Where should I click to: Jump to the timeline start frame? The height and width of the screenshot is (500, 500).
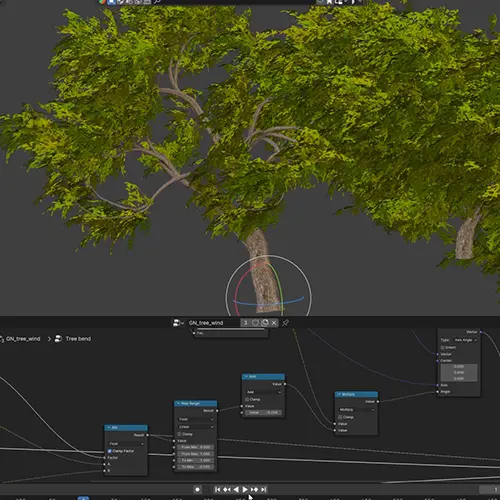click(x=217, y=489)
